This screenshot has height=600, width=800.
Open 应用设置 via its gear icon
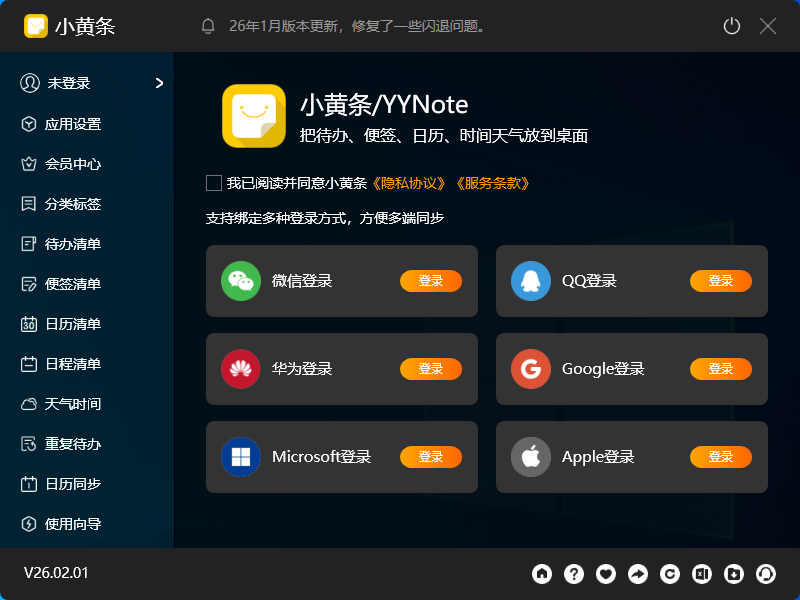tap(30, 124)
